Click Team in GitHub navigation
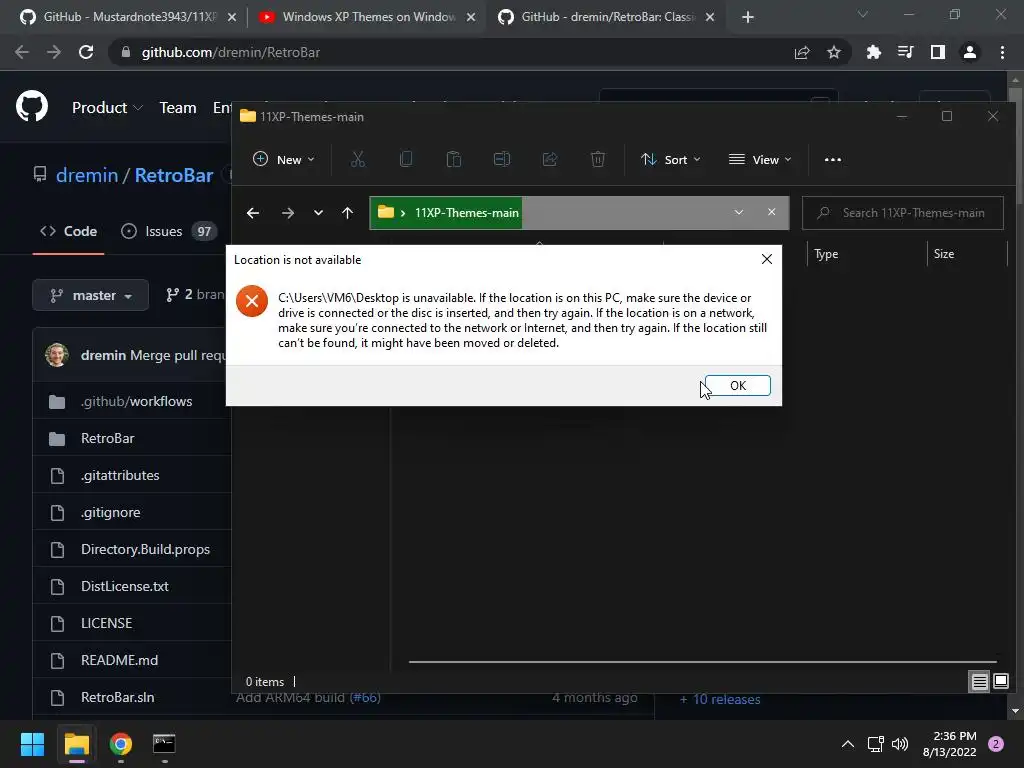Viewport: 1024px width, 768px height. 178,108
